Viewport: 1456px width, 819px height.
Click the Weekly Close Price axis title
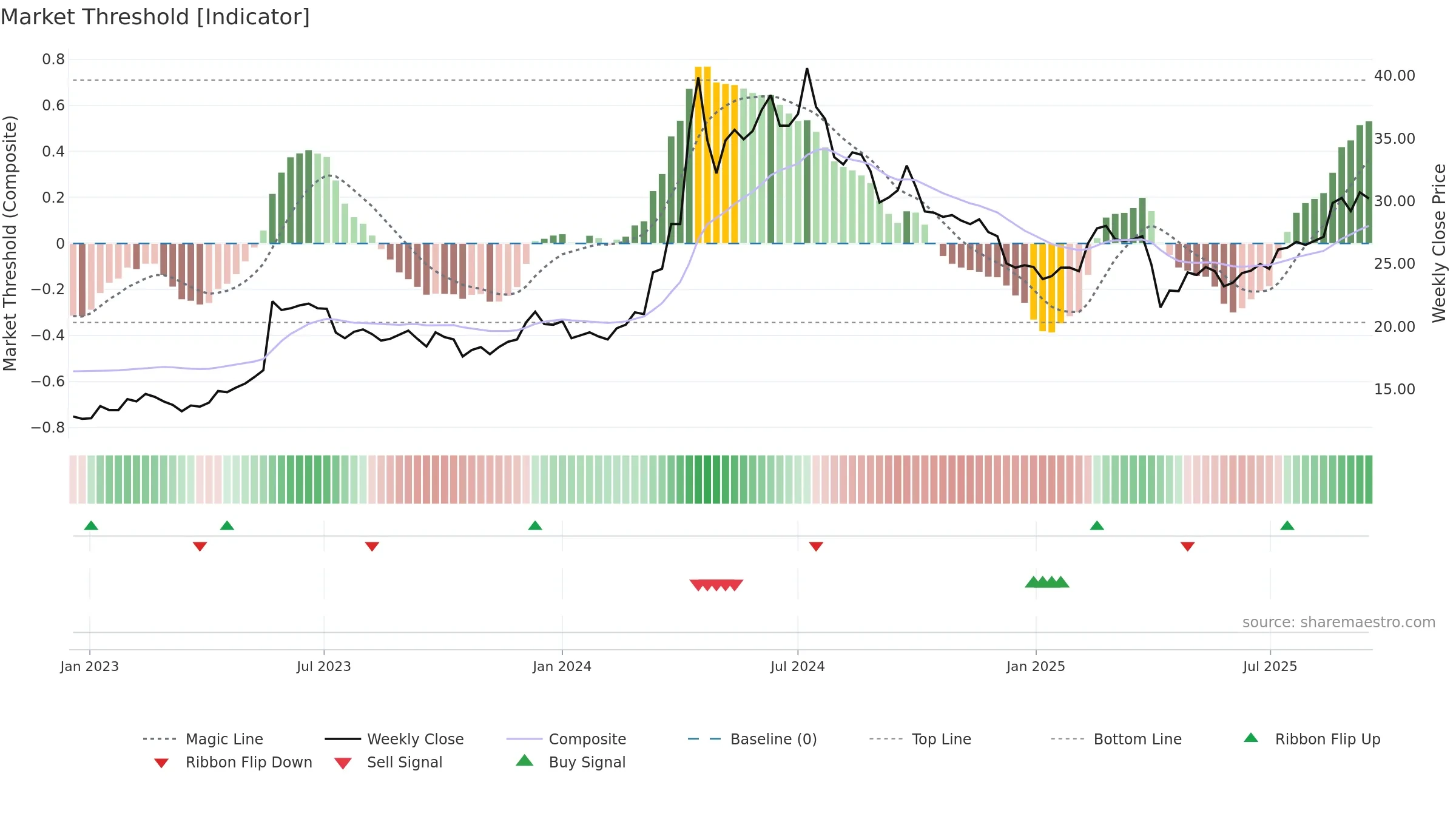point(1439,243)
